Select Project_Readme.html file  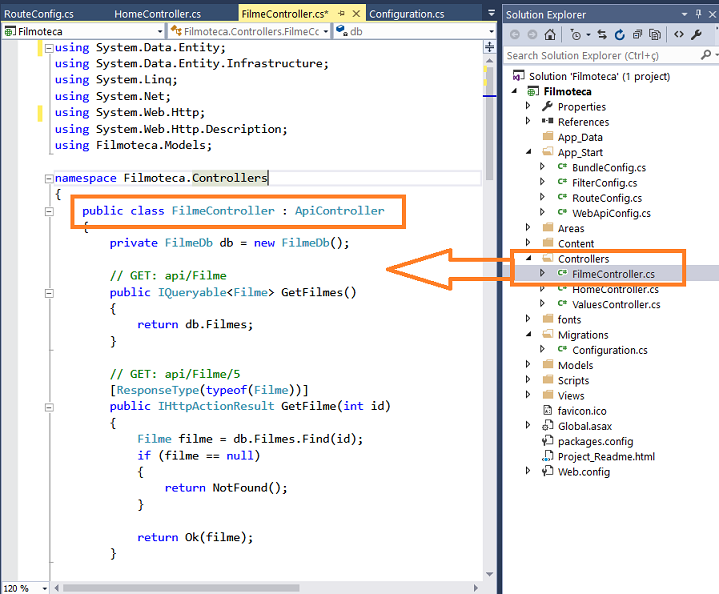[x=606, y=456]
